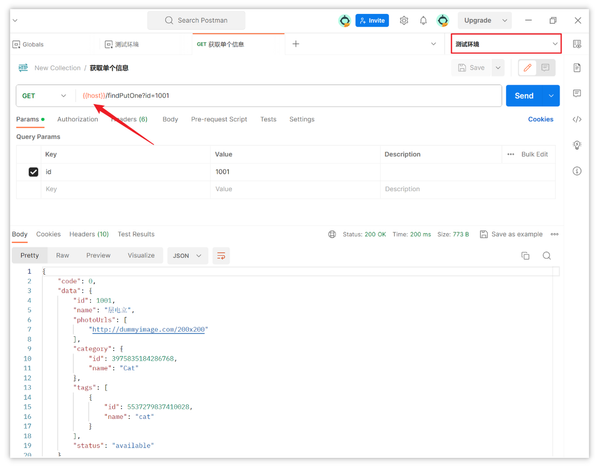Toggle line wrap in response viewer

tap(221, 256)
